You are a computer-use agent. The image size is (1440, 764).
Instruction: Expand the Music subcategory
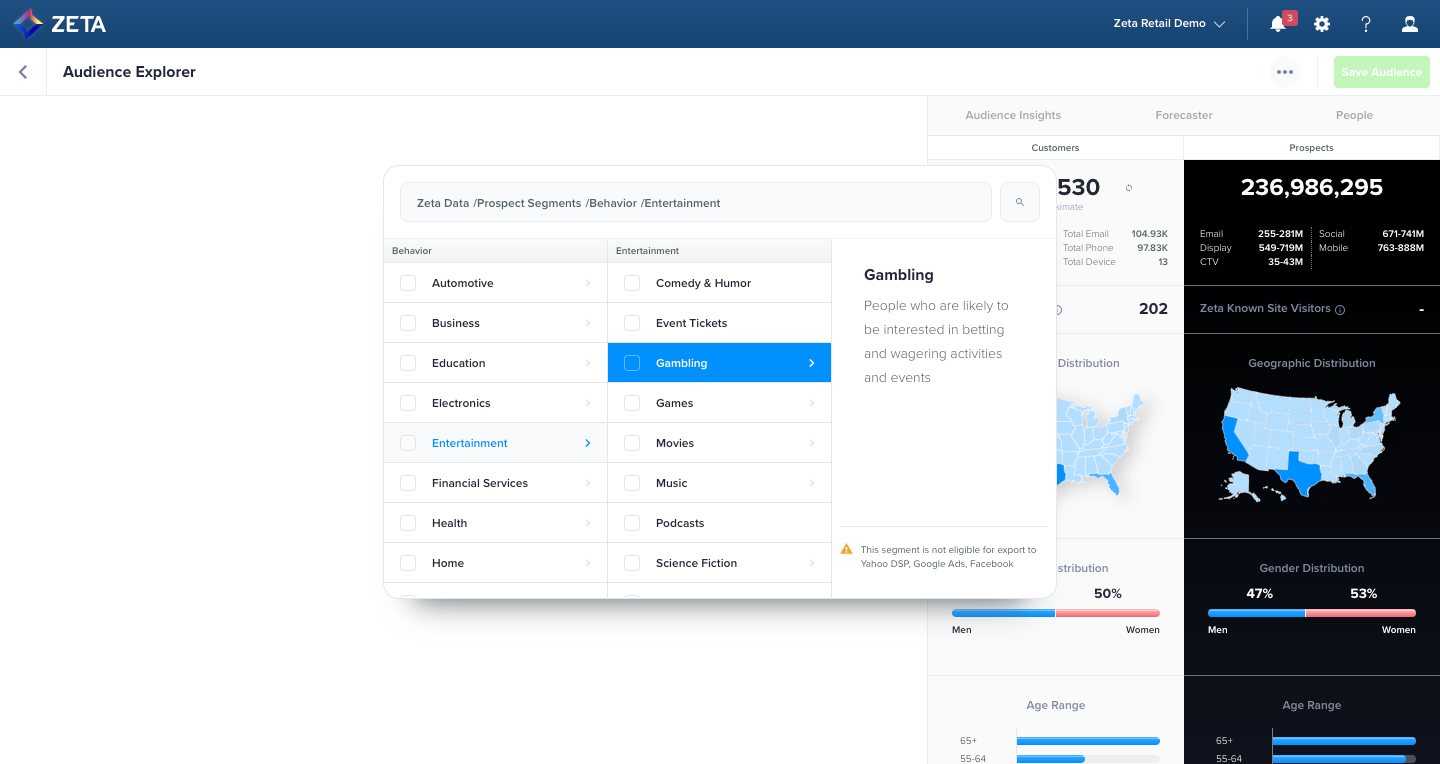coord(812,482)
